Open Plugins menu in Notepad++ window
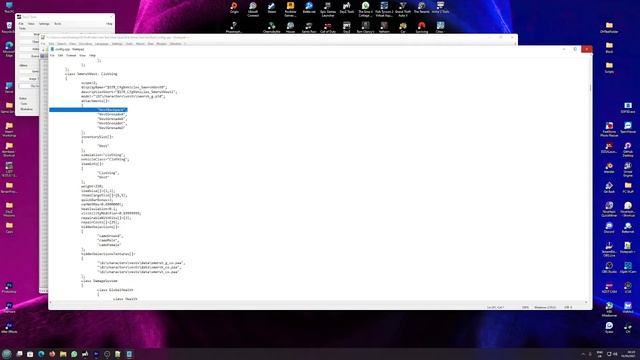 point(162,44)
